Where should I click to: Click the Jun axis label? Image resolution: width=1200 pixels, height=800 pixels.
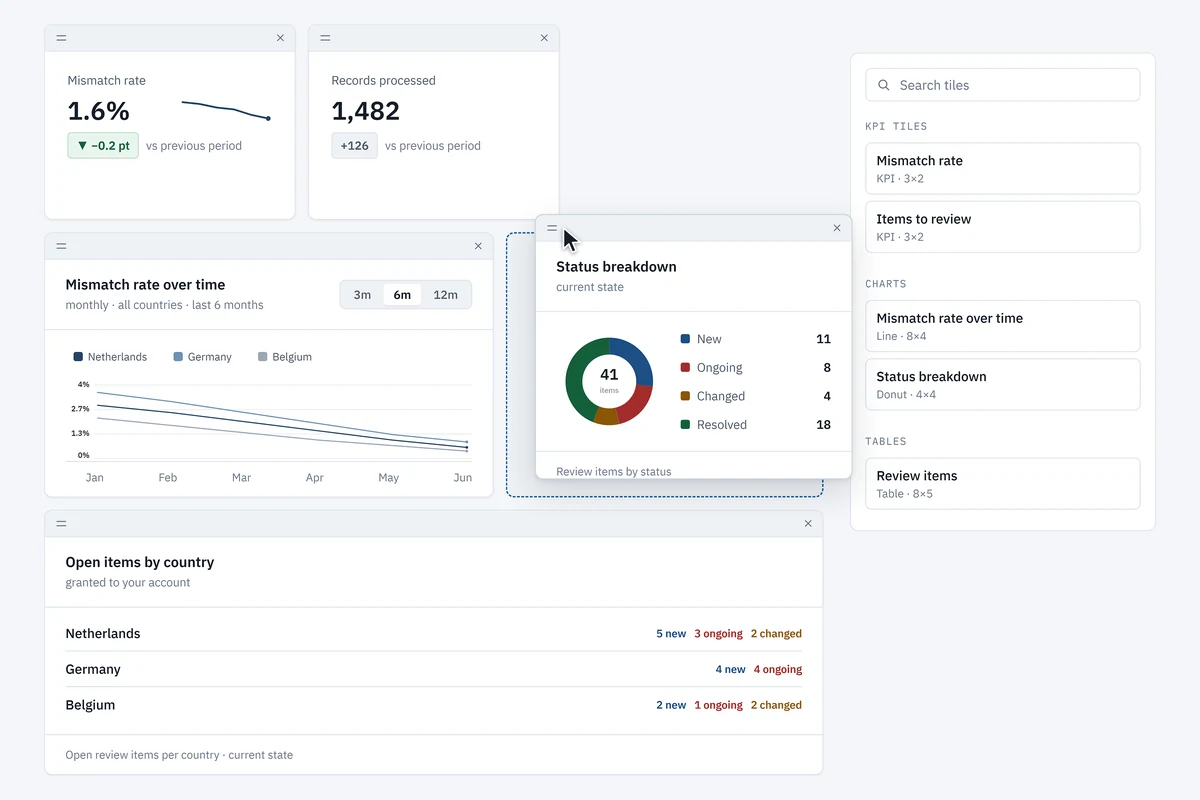click(462, 478)
